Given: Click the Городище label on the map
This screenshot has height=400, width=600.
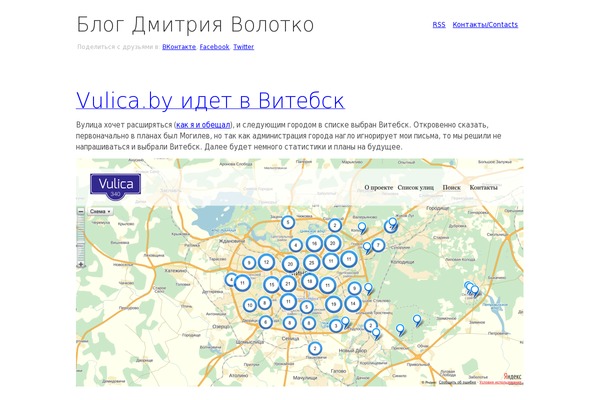Looking at the screenshot, I should 437,209.
